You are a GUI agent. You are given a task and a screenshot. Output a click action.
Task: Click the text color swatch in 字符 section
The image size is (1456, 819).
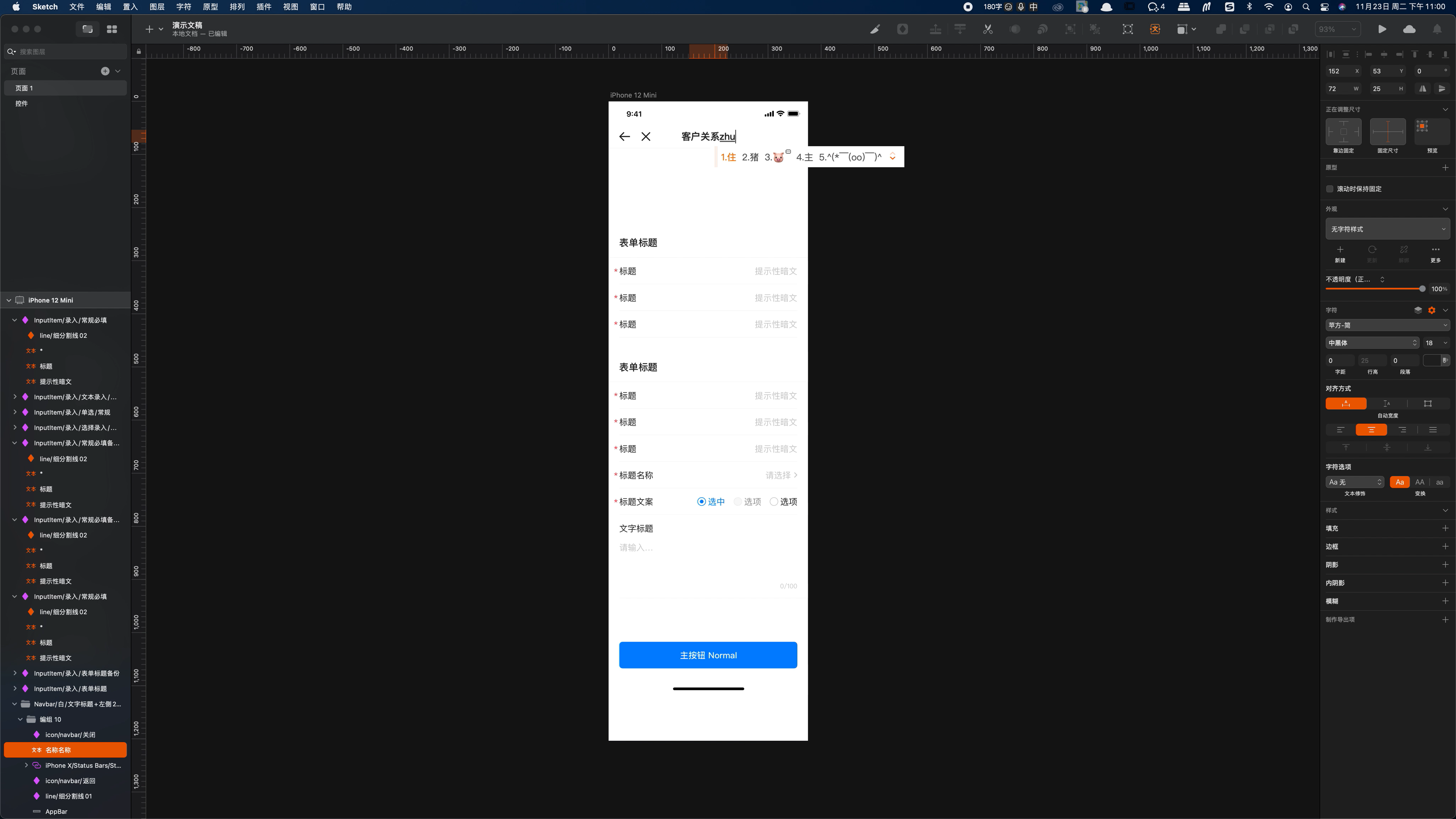pos(1432,360)
